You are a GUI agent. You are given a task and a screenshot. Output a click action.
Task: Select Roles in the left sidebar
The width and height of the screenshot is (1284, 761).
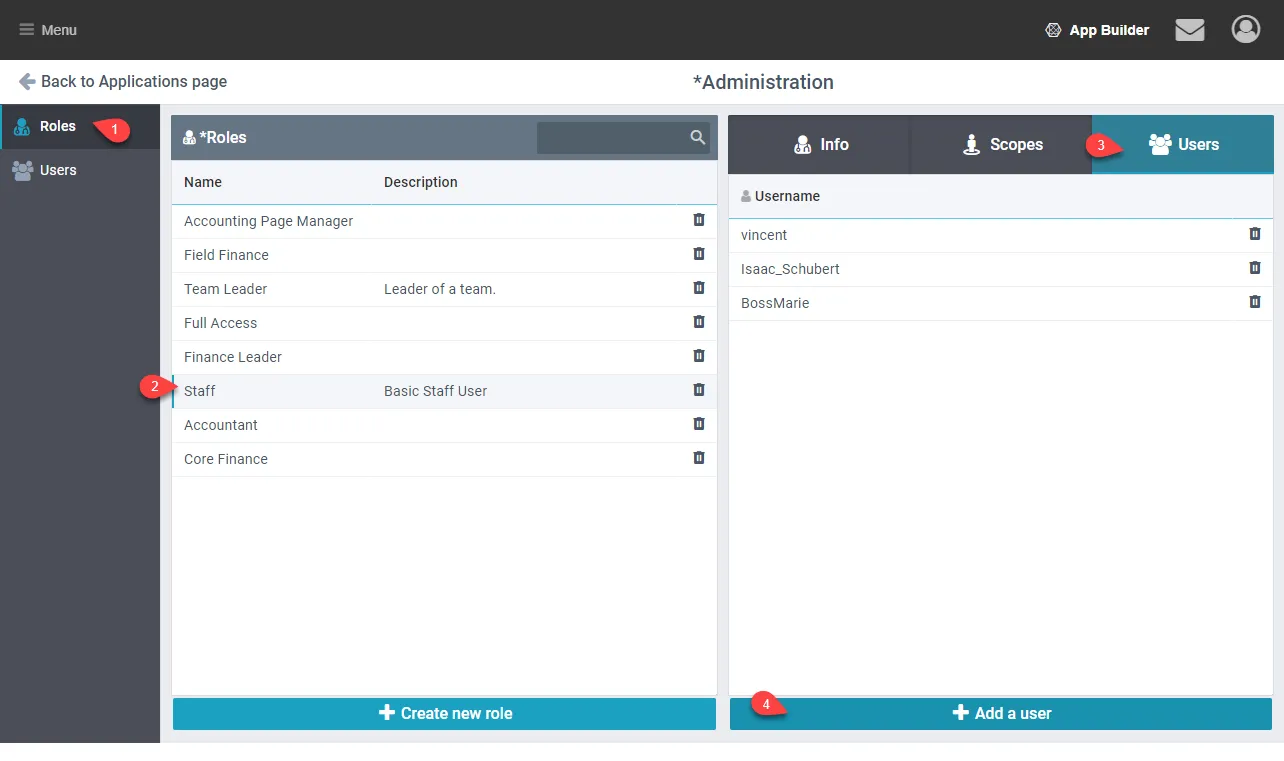pos(57,127)
